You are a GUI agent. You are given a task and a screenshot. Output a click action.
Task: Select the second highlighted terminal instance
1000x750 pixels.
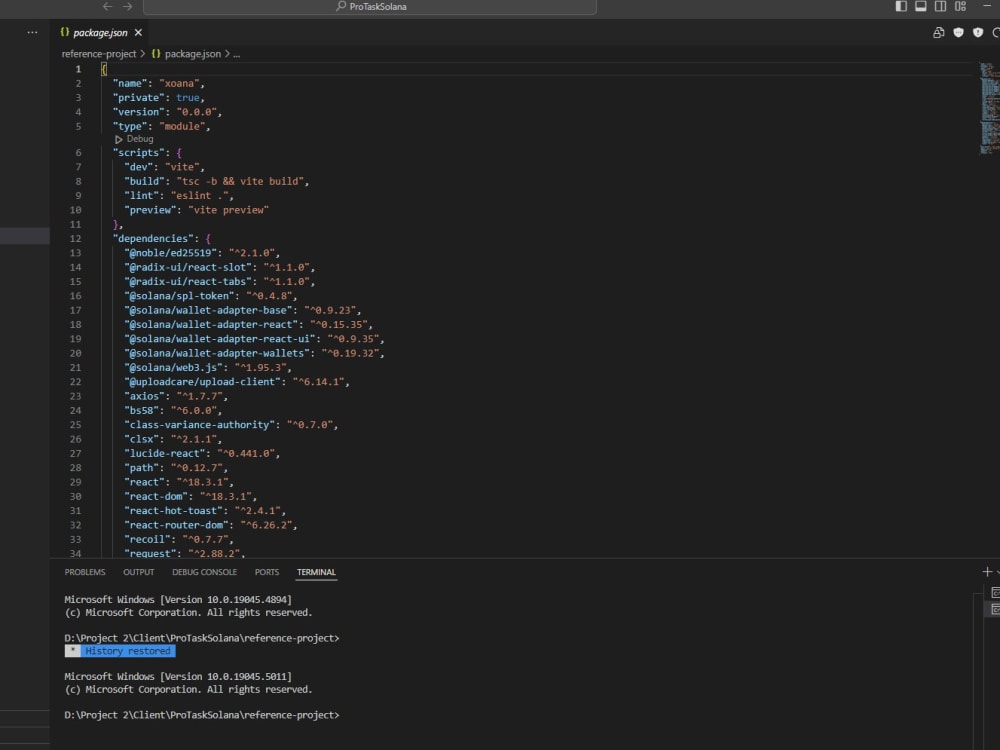tap(995, 610)
